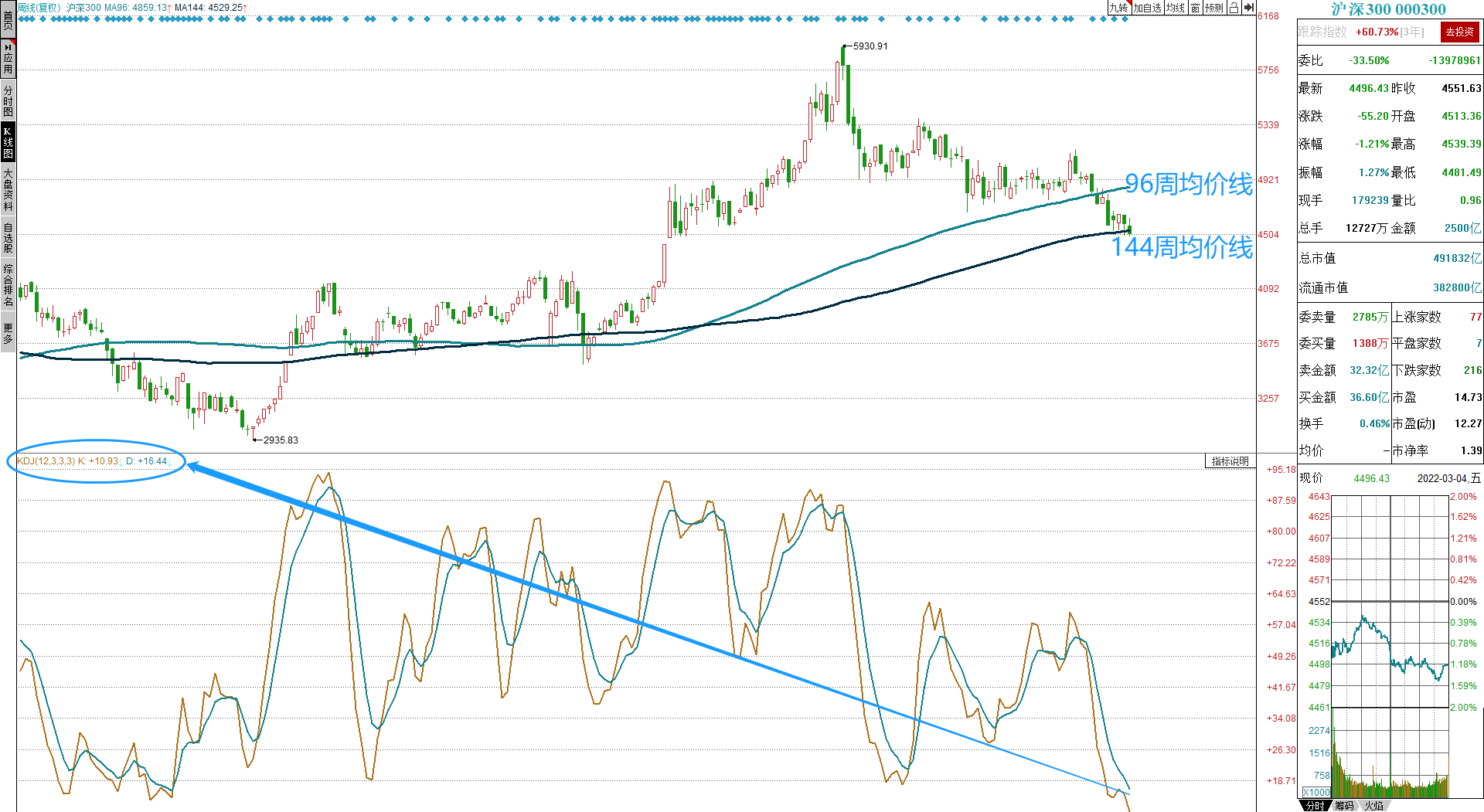
Task: Toggle the 均线 moving average display
Action: [x=1176, y=8]
